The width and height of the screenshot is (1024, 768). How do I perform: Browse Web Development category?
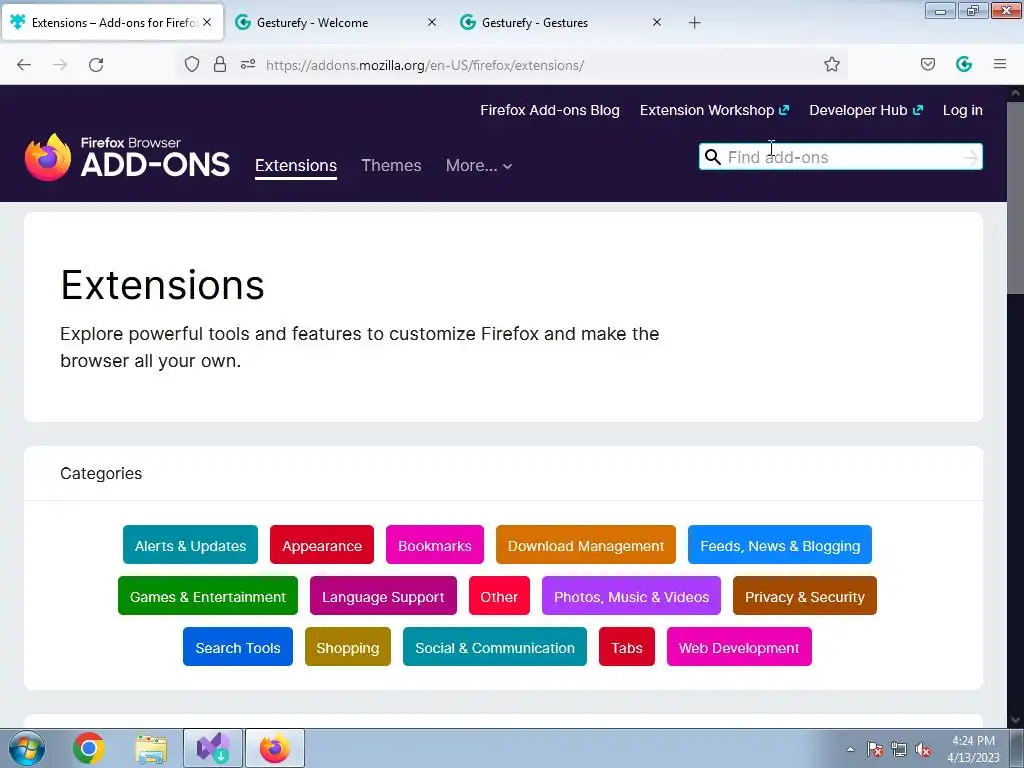click(x=739, y=647)
